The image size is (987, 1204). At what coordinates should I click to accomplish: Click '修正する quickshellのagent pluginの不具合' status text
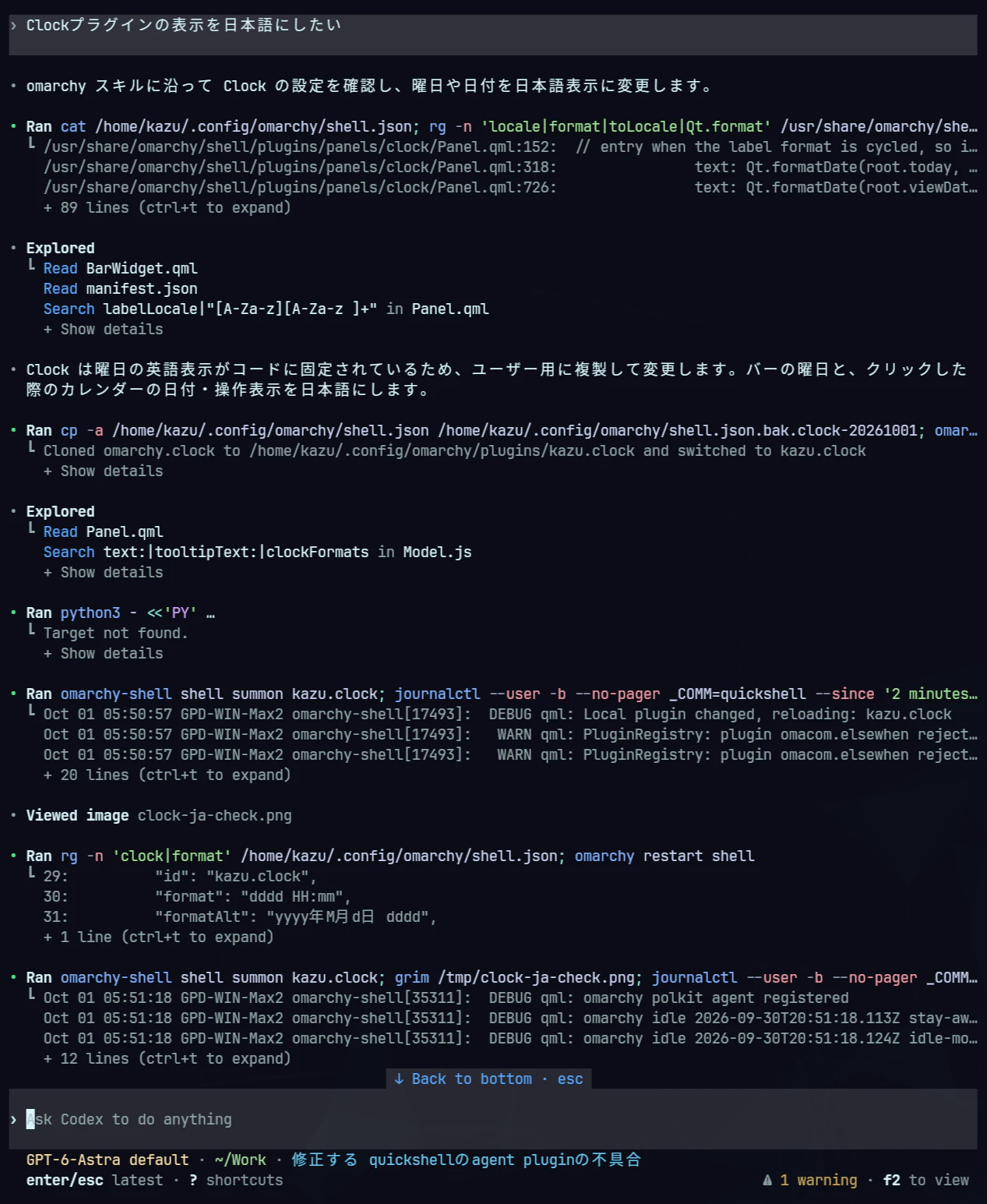[x=466, y=1160]
